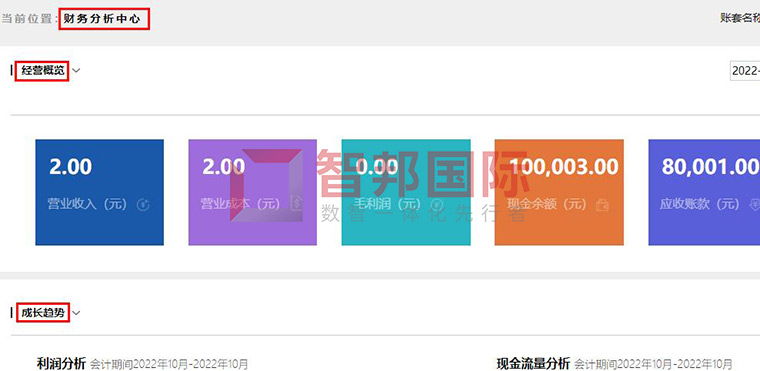The width and height of the screenshot is (760, 371).
Task: Click the 账套名称 label at top right
Action: [740, 18]
